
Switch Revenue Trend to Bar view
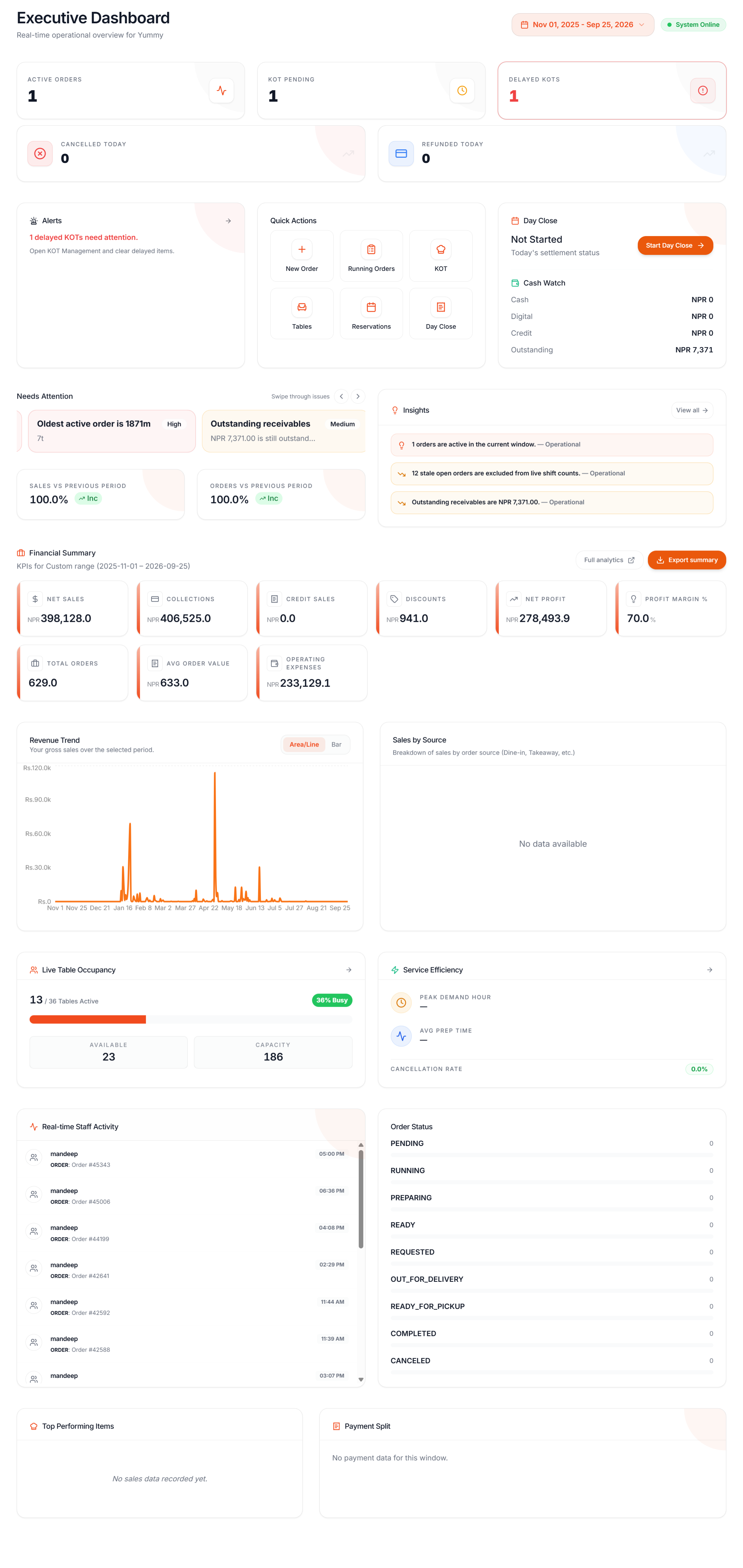click(x=336, y=744)
